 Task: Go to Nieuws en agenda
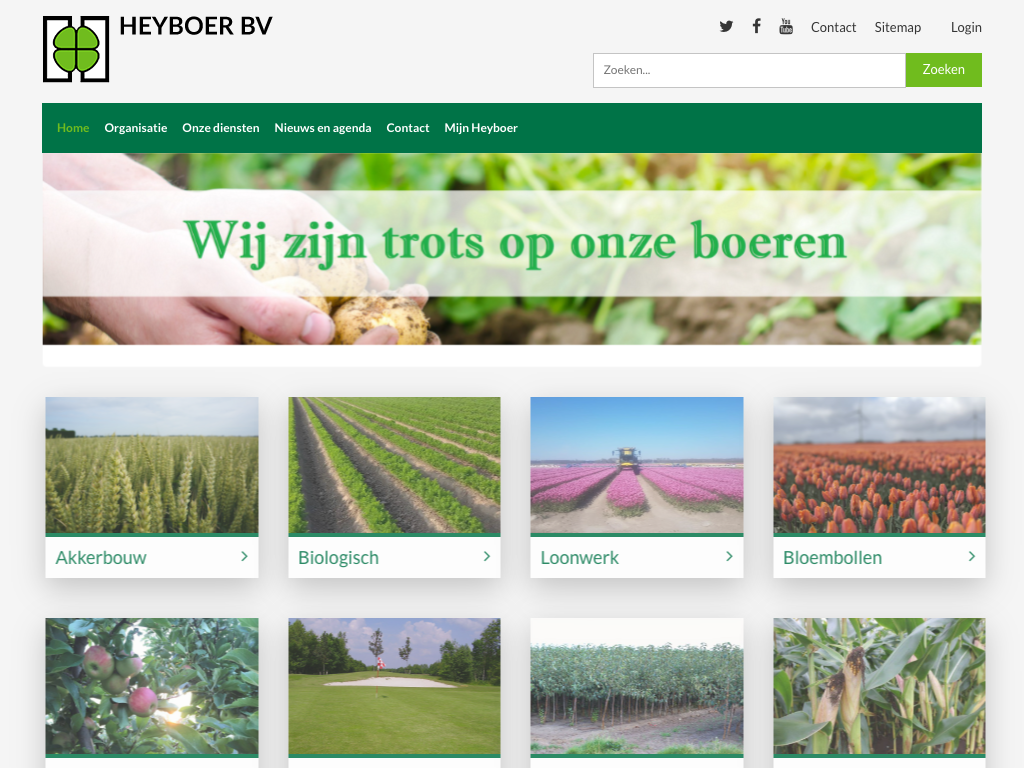322,128
